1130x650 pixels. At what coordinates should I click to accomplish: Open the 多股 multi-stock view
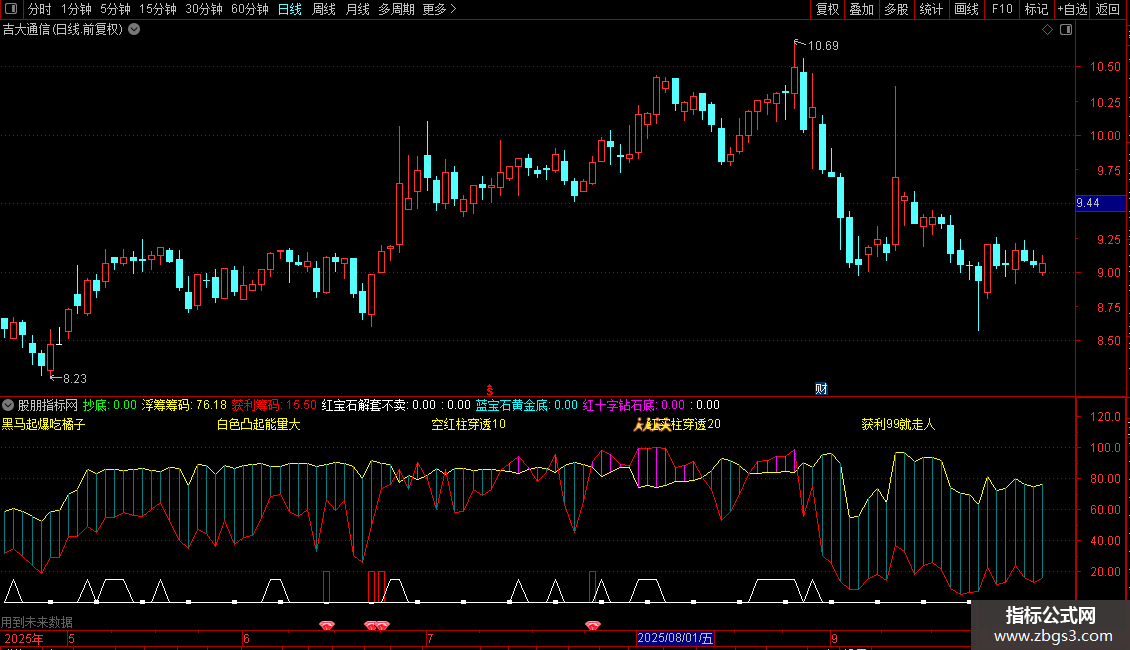[896, 9]
